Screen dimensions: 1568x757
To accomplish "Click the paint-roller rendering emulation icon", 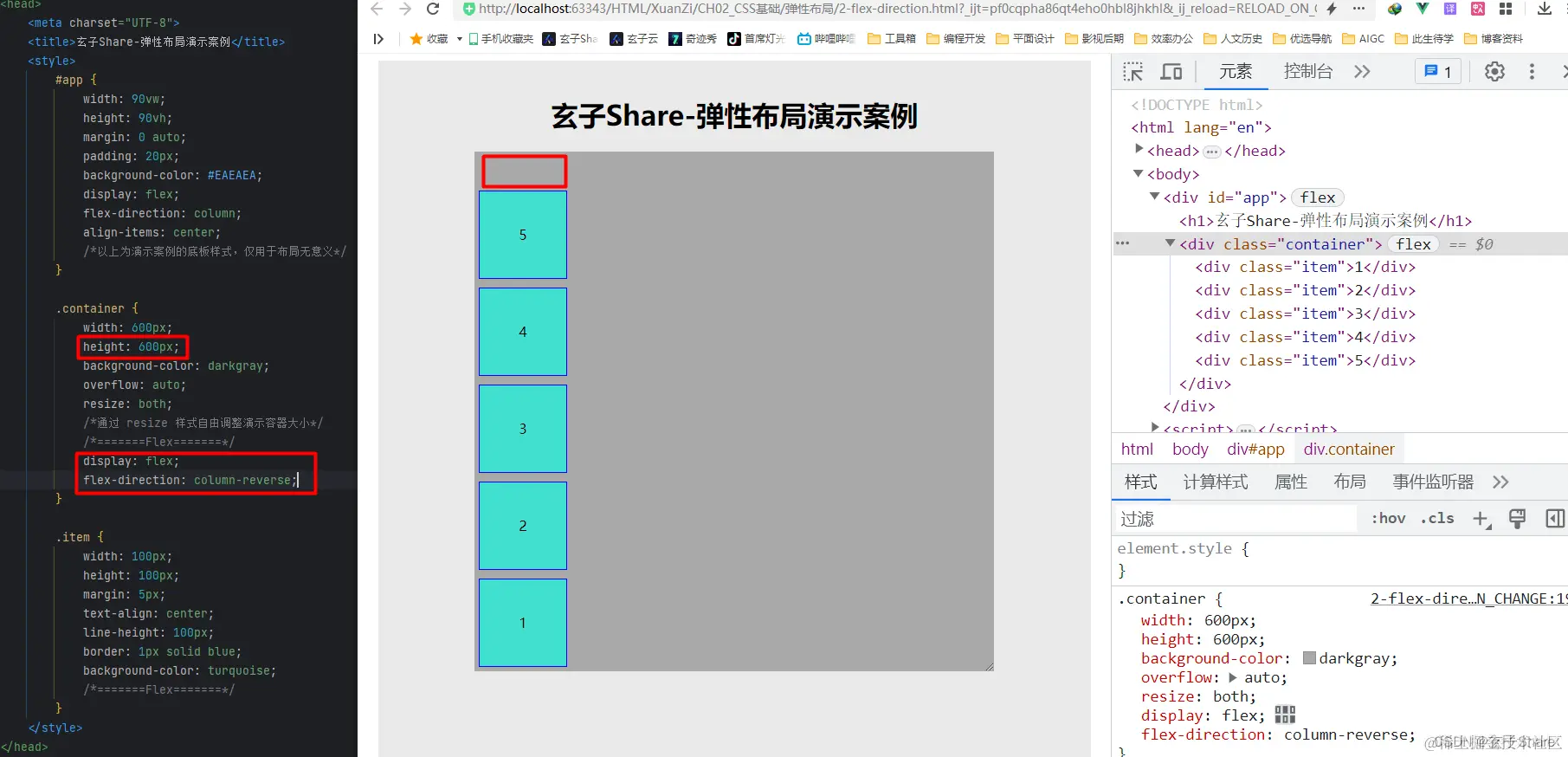I will (x=1517, y=519).
